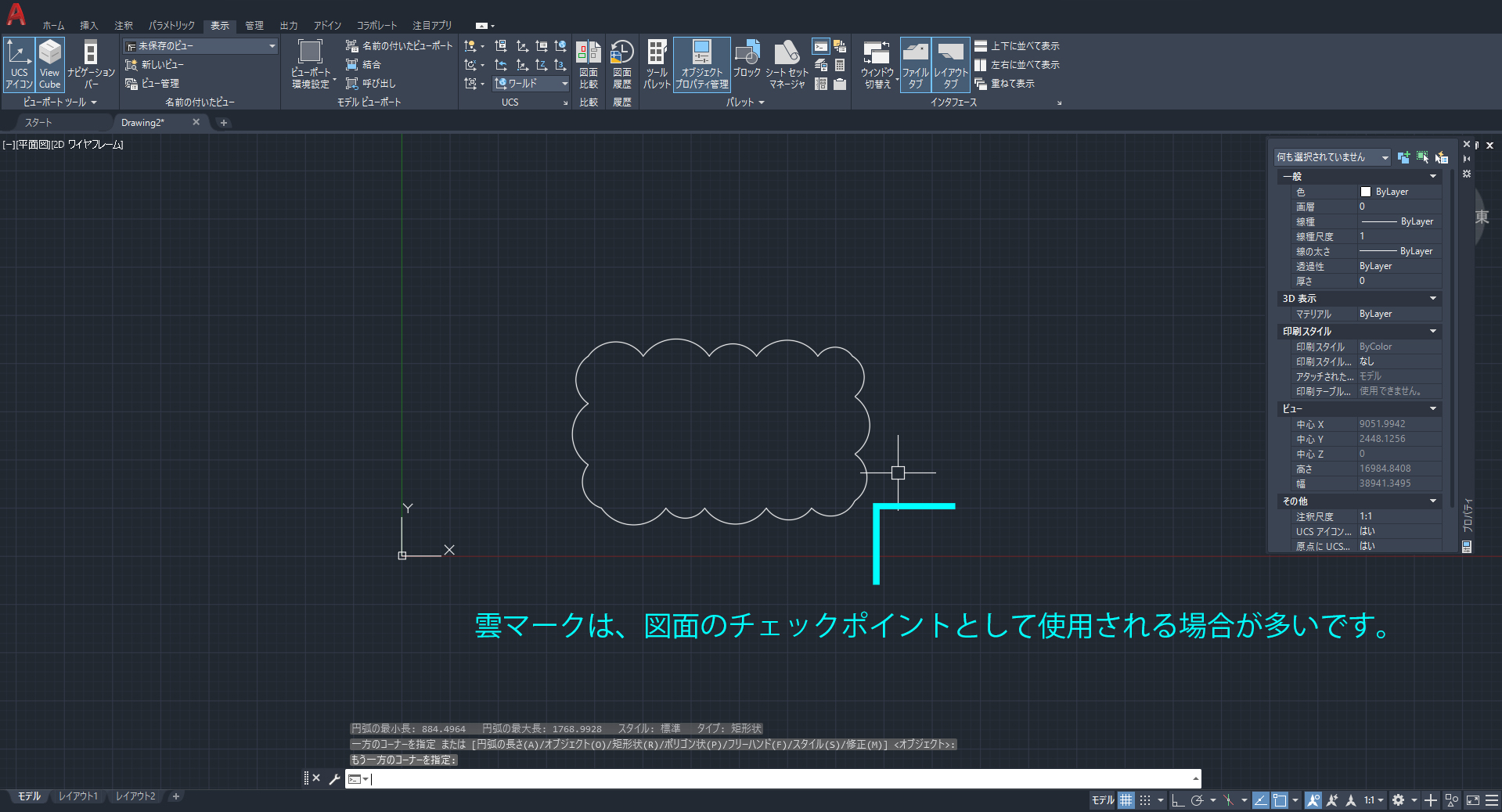Switch to the レイアウト1 layout tab

(77, 796)
